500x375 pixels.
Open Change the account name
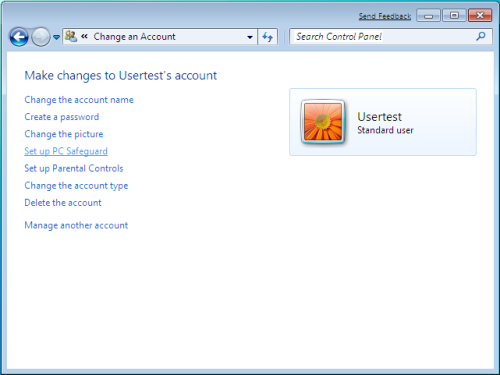click(x=79, y=100)
